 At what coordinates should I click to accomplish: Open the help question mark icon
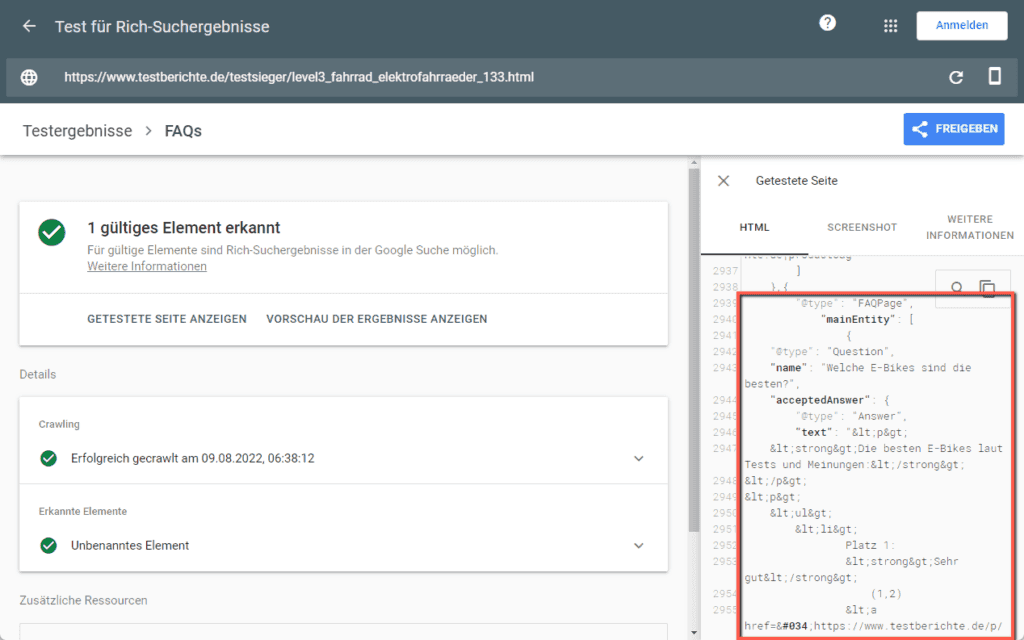click(827, 23)
